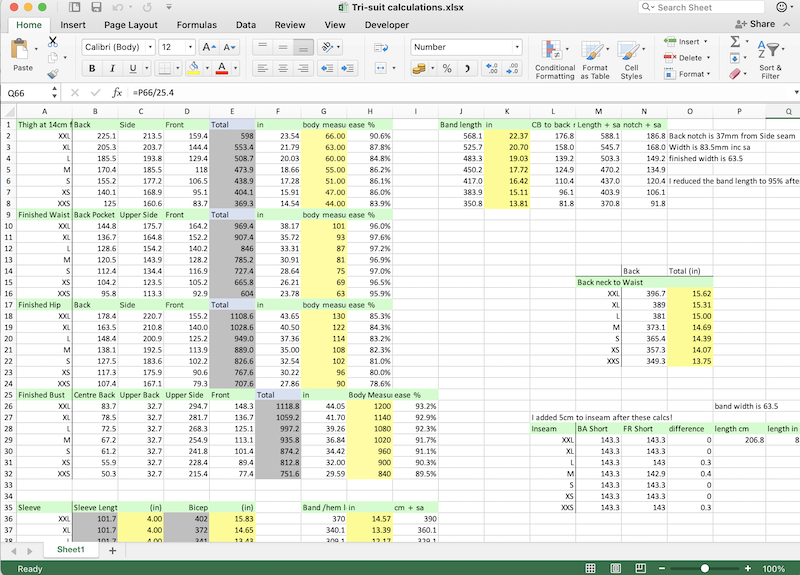The image size is (800, 575).
Task: Switch to the Formulas tab
Action: (196, 25)
